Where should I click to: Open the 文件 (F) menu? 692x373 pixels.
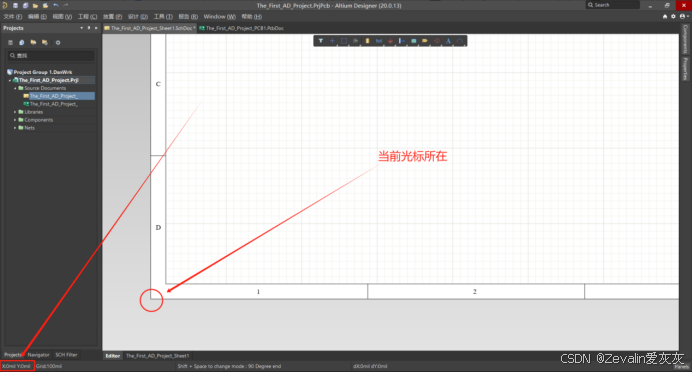tap(13, 16)
